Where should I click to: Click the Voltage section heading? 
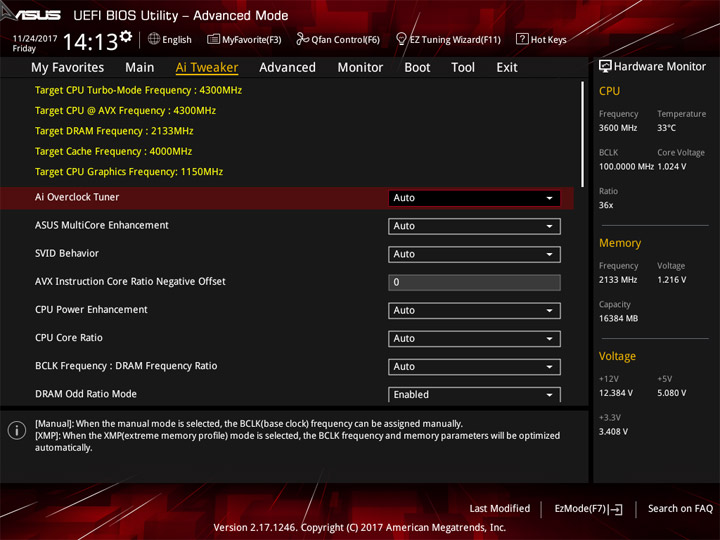coord(617,356)
